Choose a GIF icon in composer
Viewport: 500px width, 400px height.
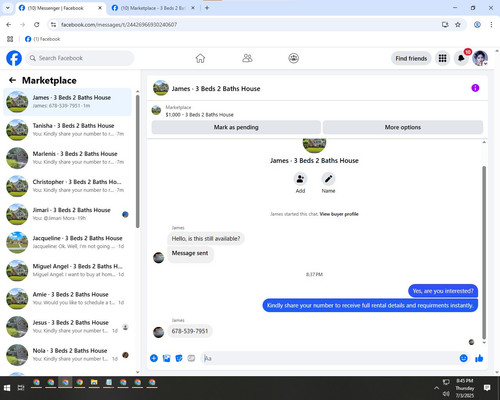pyautogui.click(x=191, y=358)
